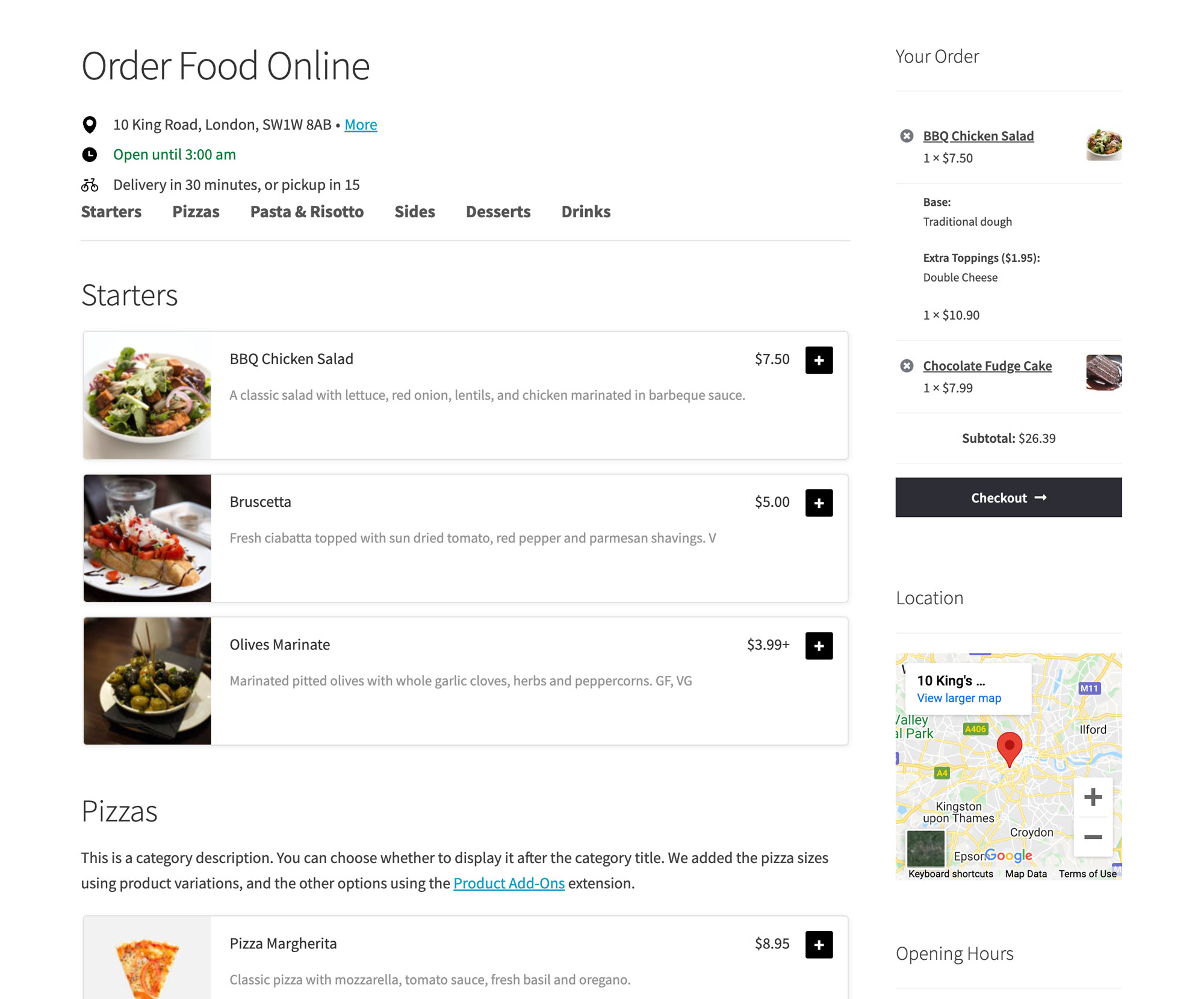Jump to the Pizzas menu section
The image size is (1204, 999).
[196, 212]
